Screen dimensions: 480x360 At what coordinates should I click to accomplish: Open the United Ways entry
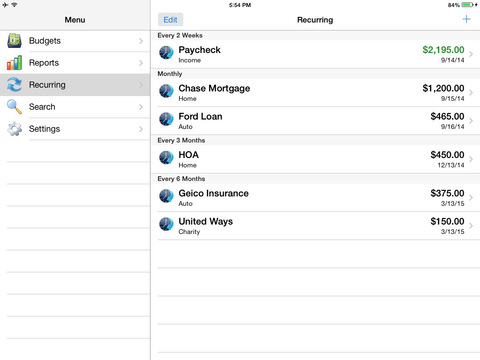(x=315, y=226)
